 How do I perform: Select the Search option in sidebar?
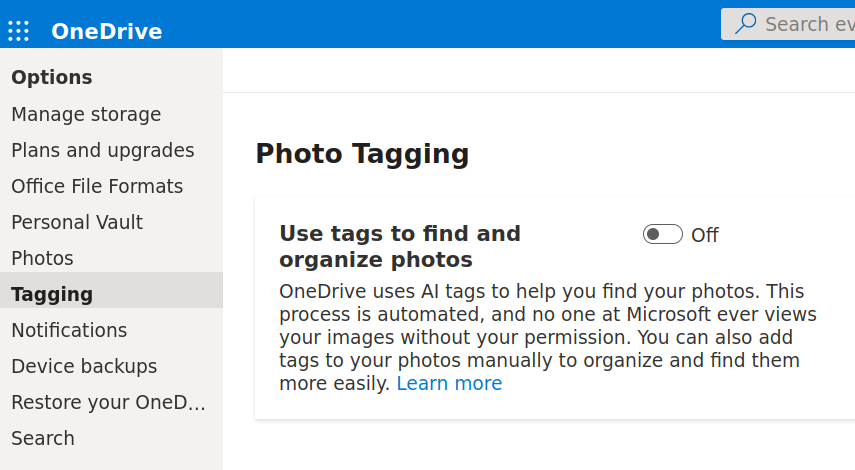click(x=43, y=438)
